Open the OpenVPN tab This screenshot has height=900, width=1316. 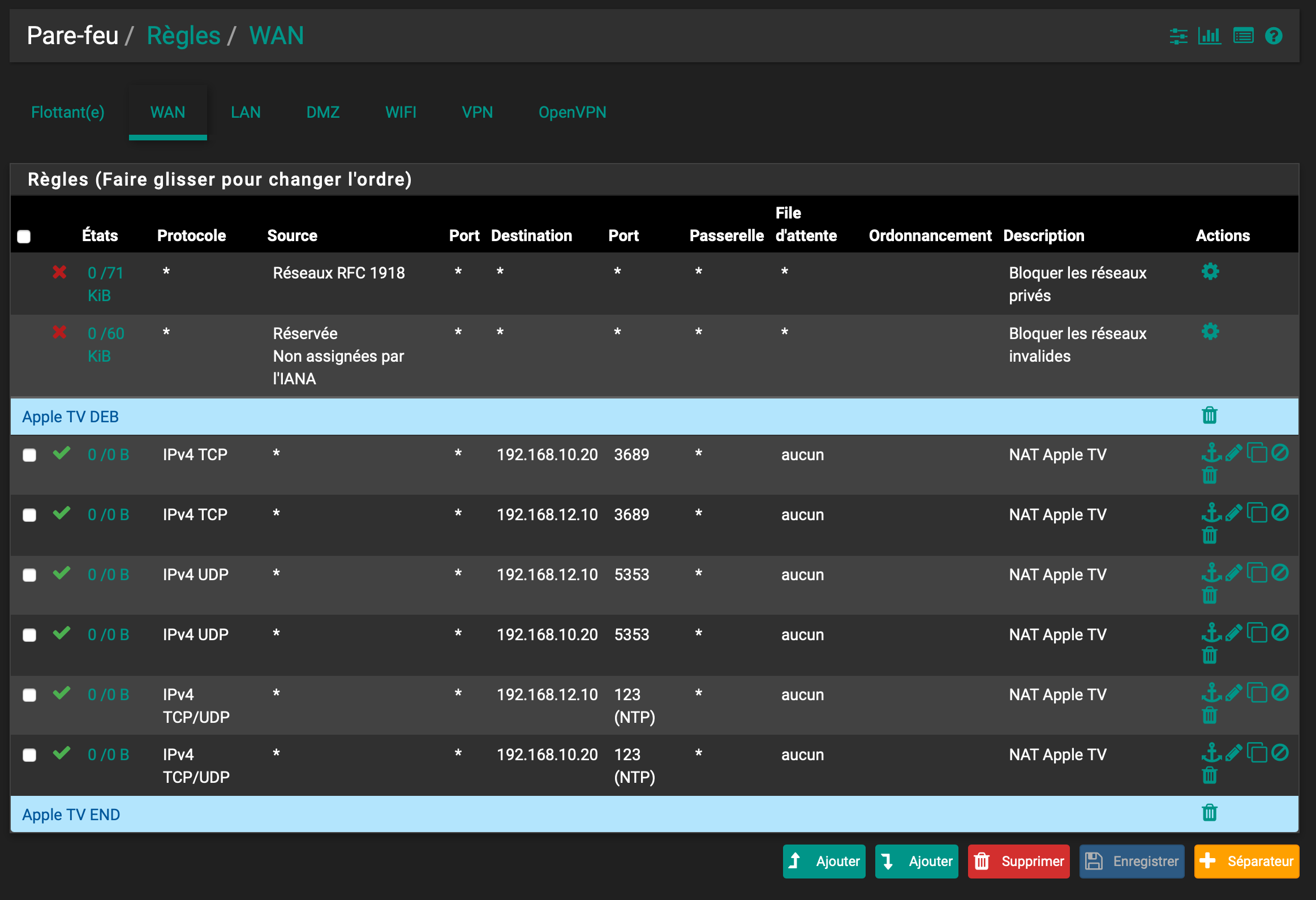(x=572, y=112)
